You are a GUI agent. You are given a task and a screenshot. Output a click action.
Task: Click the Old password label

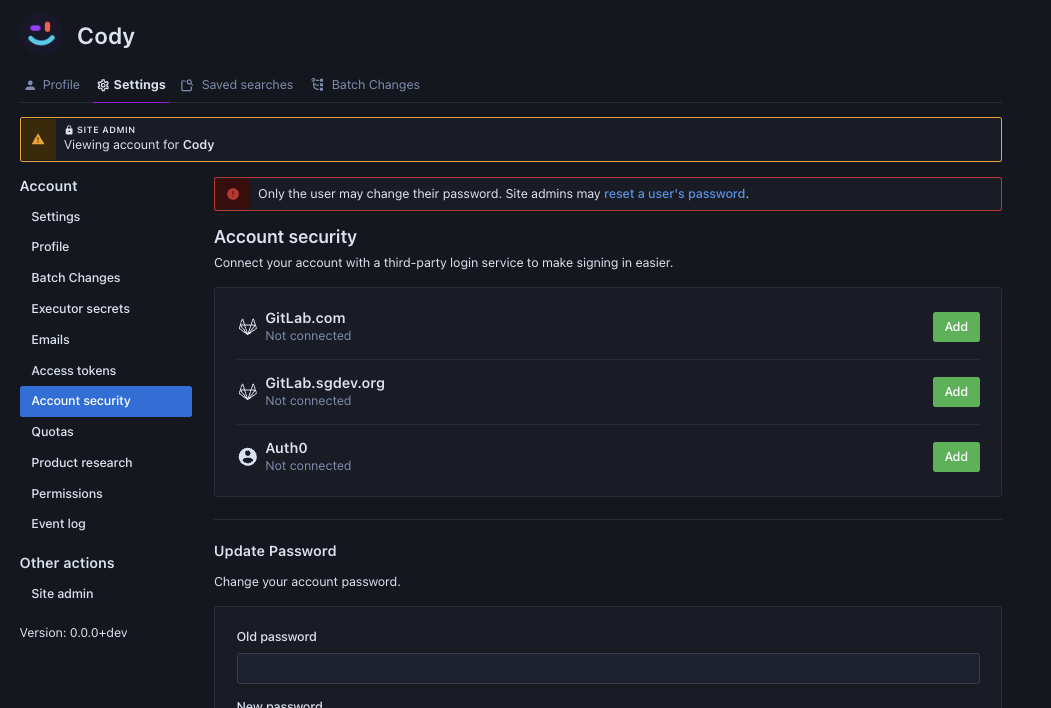tap(277, 637)
